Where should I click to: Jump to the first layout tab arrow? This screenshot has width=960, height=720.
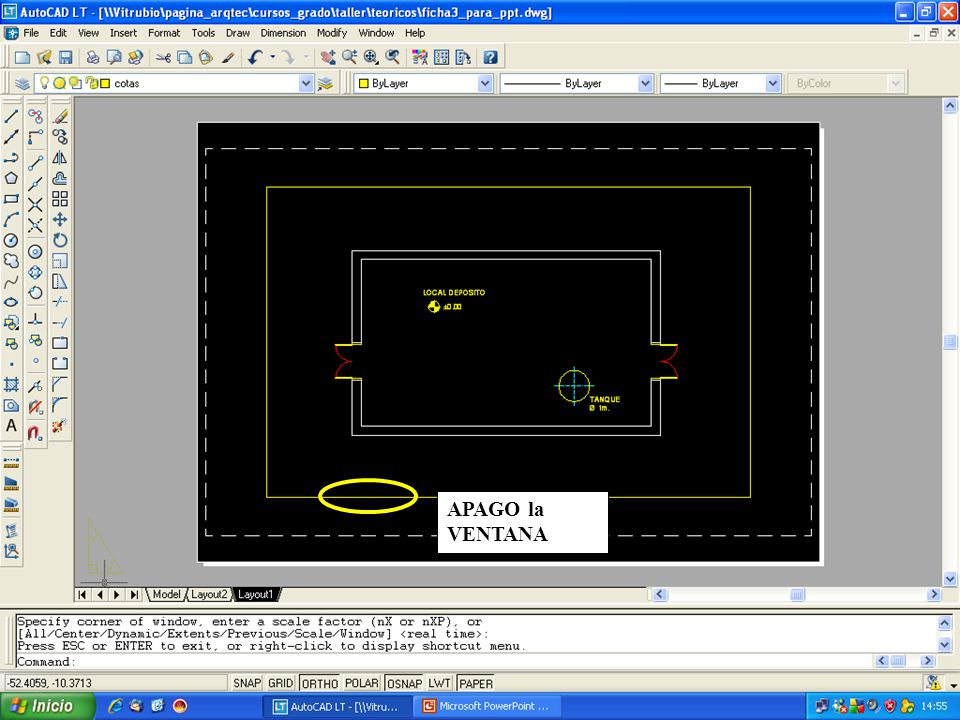[x=82, y=594]
